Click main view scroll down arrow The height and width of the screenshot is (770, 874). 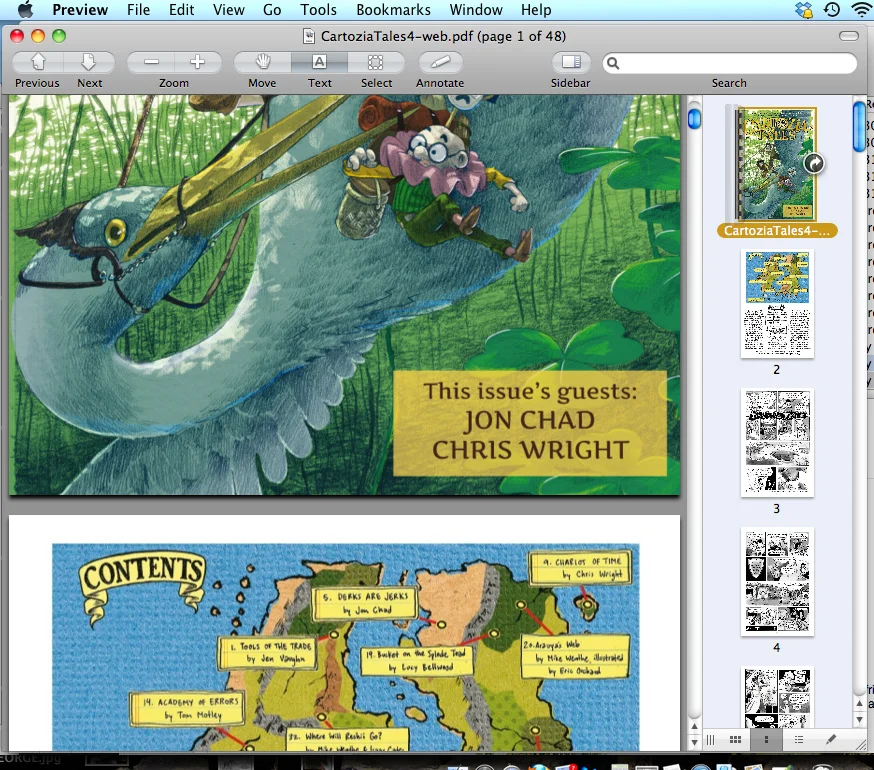694,742
